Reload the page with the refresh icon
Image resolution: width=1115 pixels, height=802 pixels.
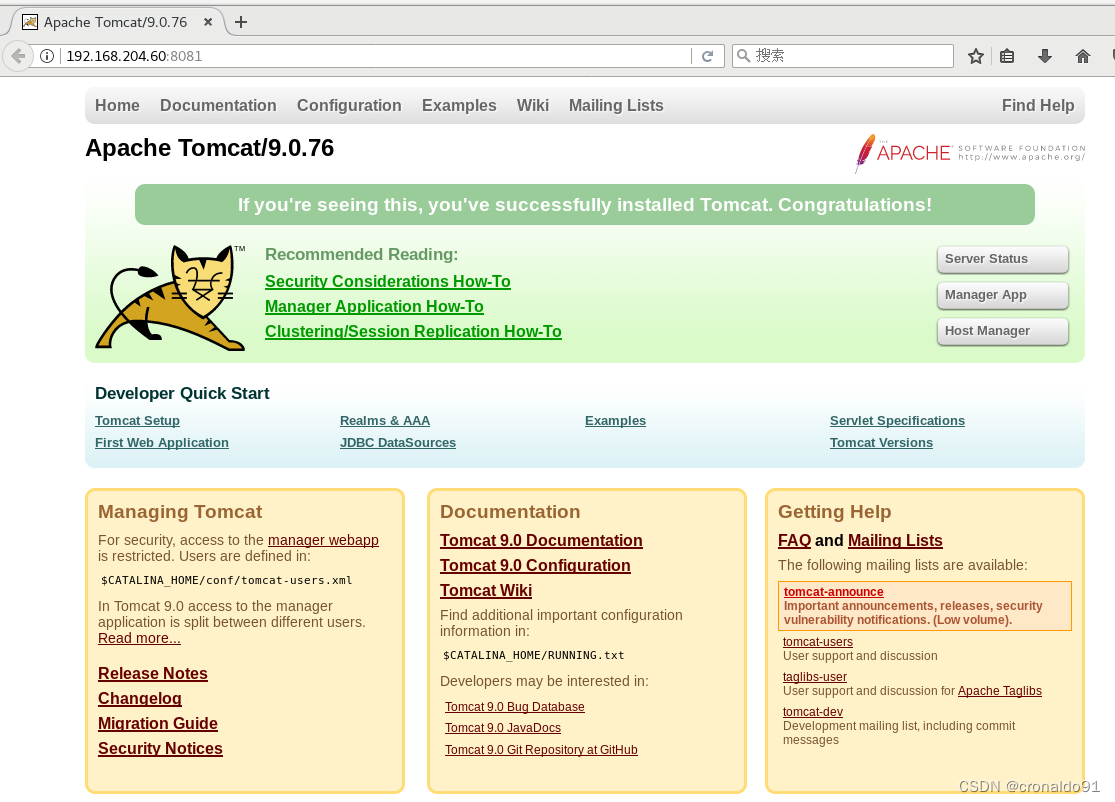[708, 56]
